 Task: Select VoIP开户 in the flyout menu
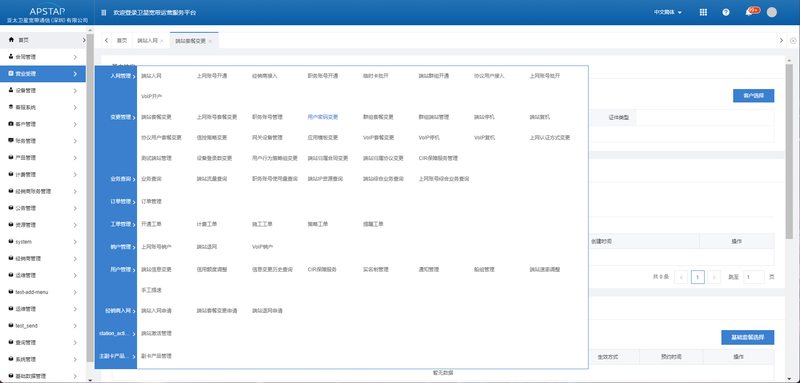(152, 96)
